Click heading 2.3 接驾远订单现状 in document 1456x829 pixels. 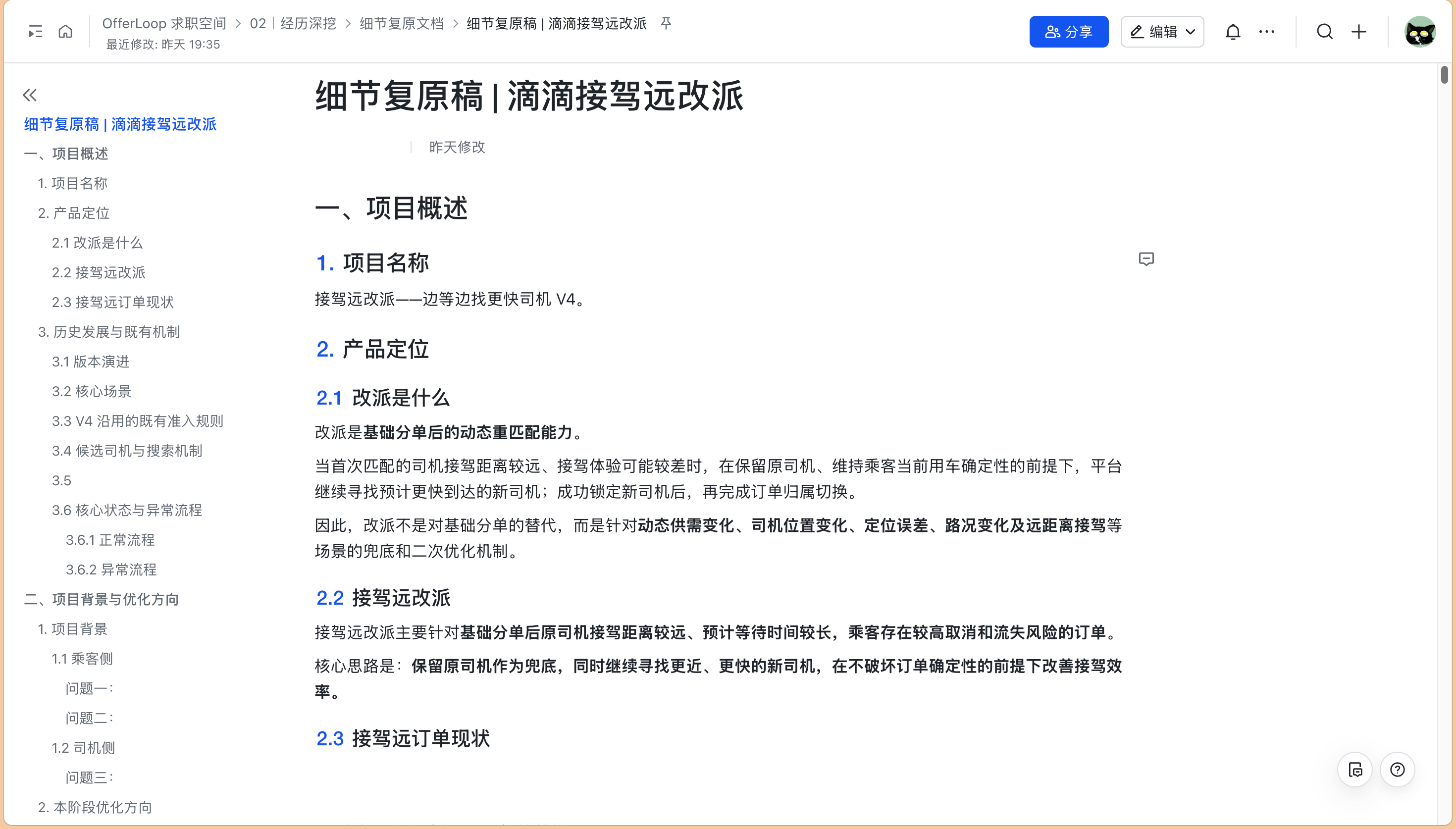403,738
